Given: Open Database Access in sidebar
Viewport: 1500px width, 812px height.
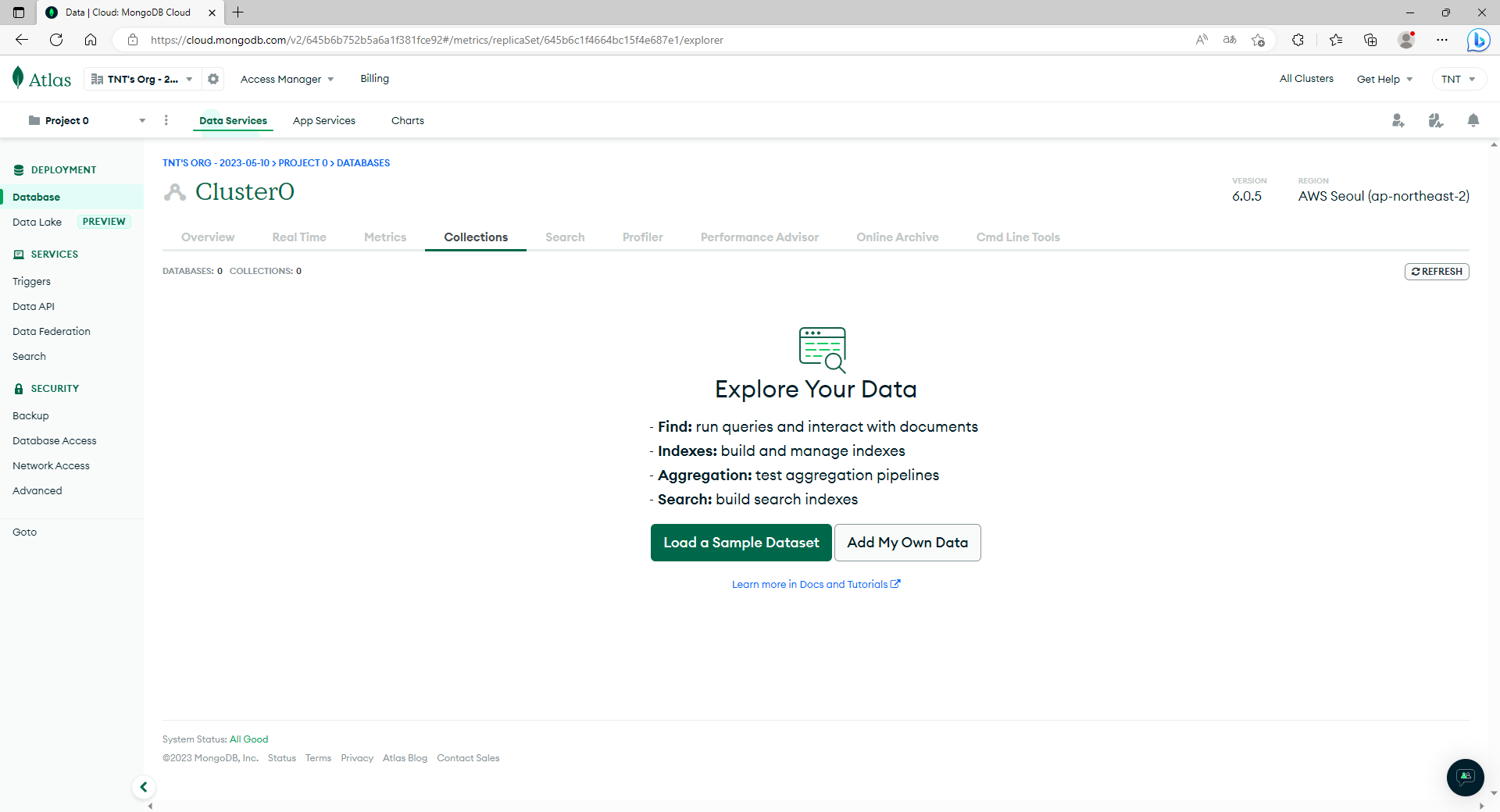Looking at the screenshot, I should 55,440.
